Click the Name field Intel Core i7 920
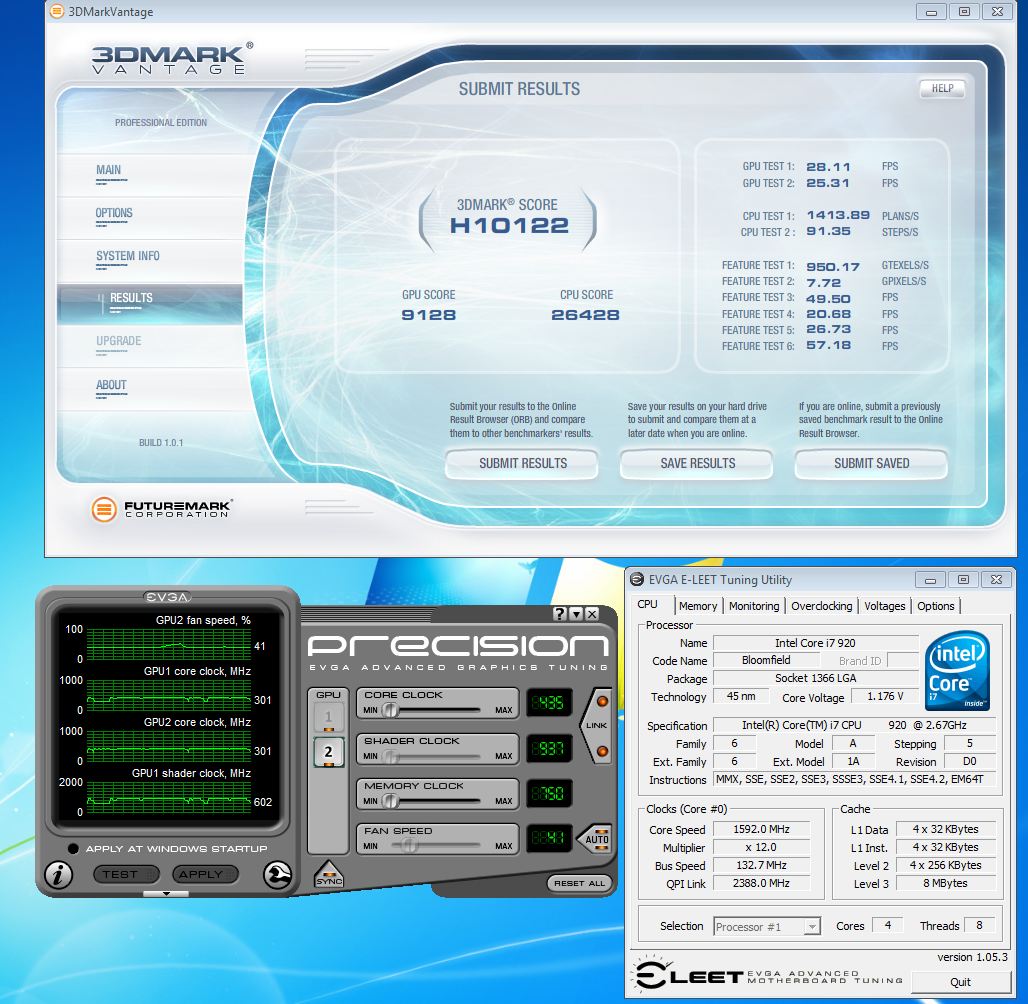The image size is (1028, 1004). pyautogui.click(x=815, y=643)
